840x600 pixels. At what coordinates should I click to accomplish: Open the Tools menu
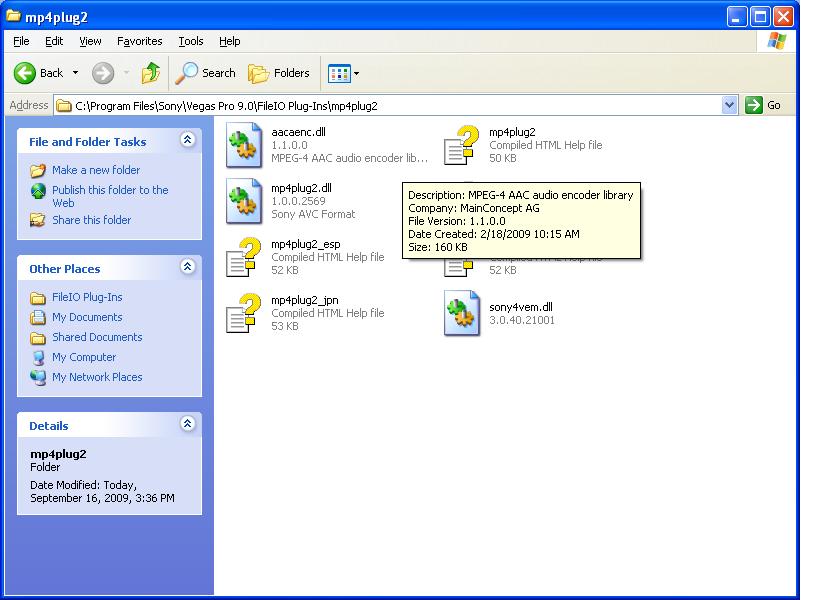tap(191, 41)
